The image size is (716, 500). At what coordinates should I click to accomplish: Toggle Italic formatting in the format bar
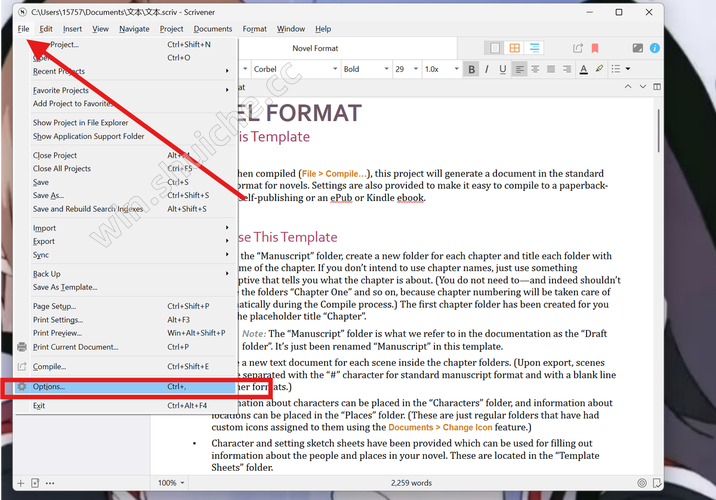point(487,69)
